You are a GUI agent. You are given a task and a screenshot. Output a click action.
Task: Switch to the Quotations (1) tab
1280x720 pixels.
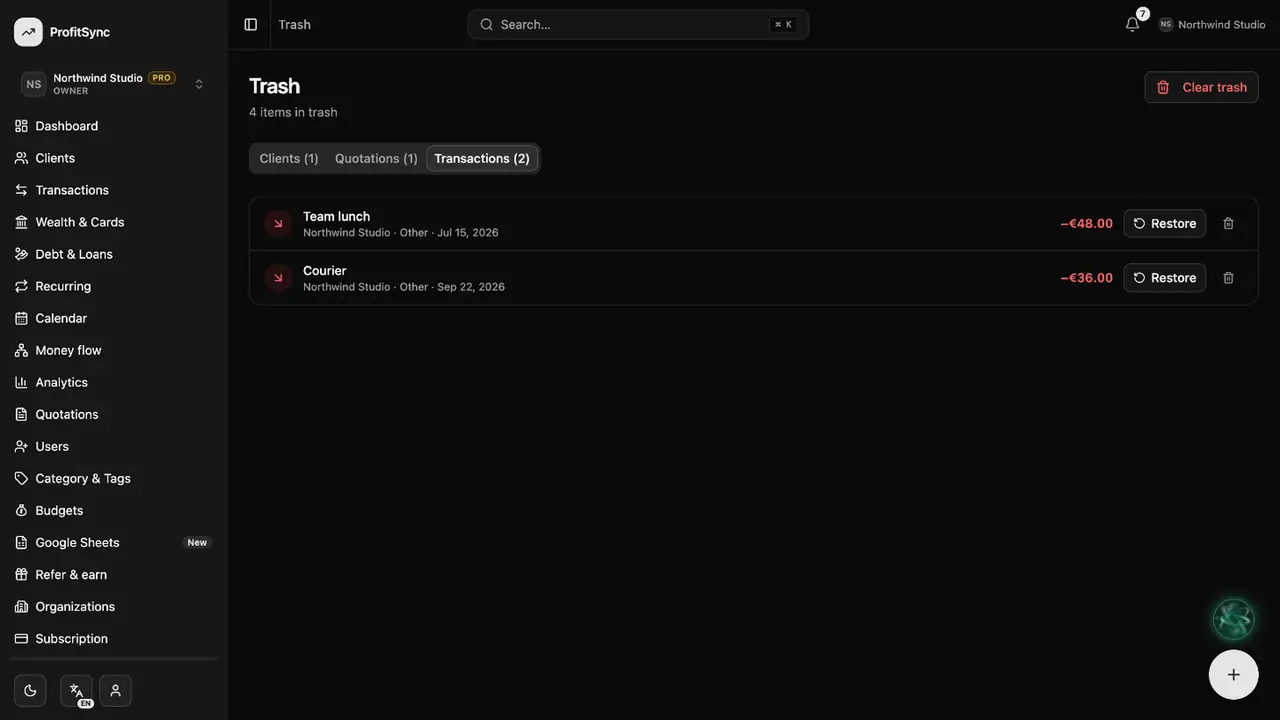[x=376, y=158]
